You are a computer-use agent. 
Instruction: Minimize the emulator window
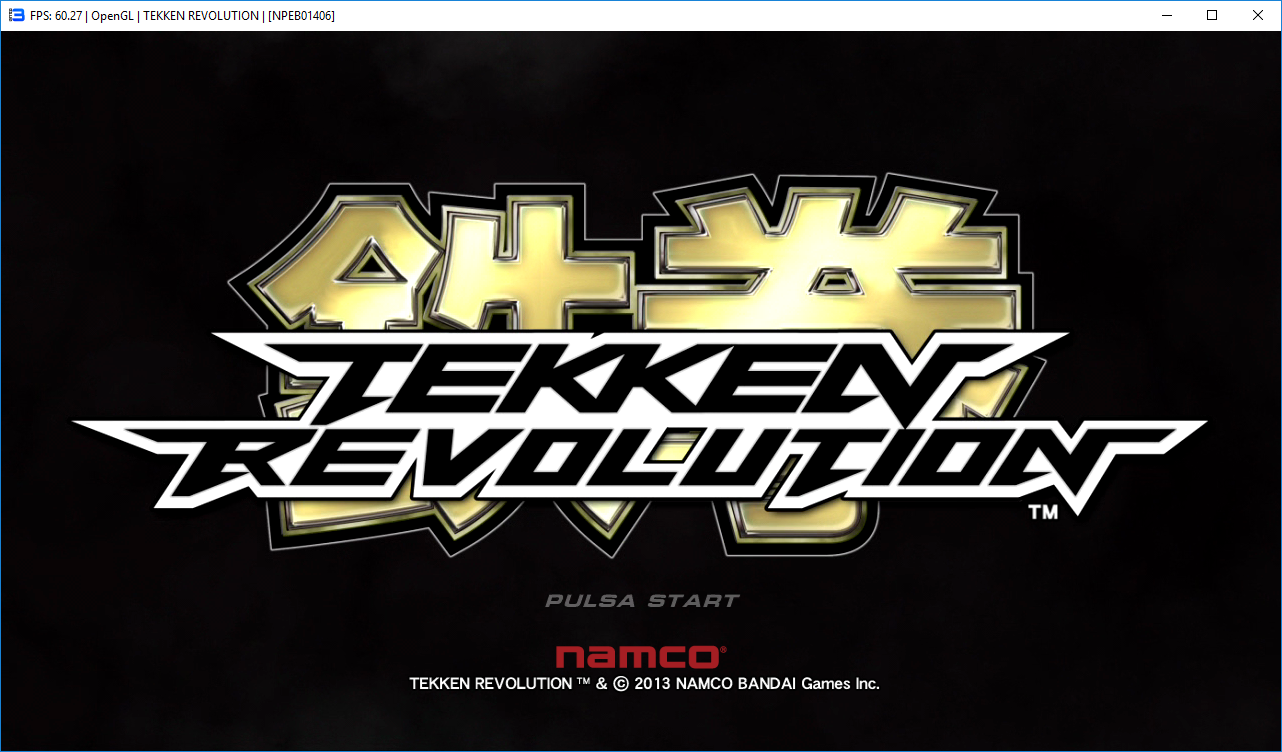(1166, 15)
